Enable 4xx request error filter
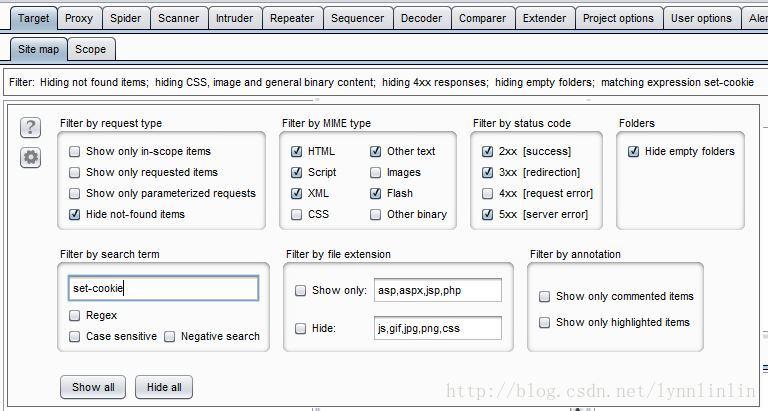The height and width of the screenshot is (411, 768). coord(488,193)
